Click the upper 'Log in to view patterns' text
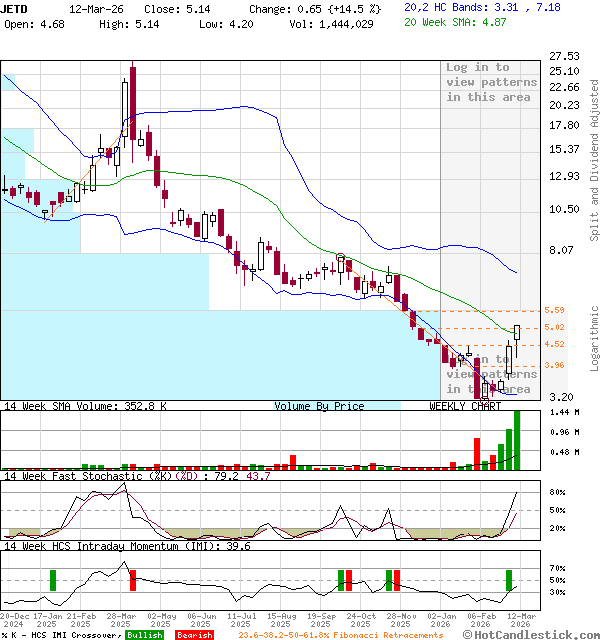Viewport: 600px width, 640px height. pyautogui.click(x=491, y=82)
